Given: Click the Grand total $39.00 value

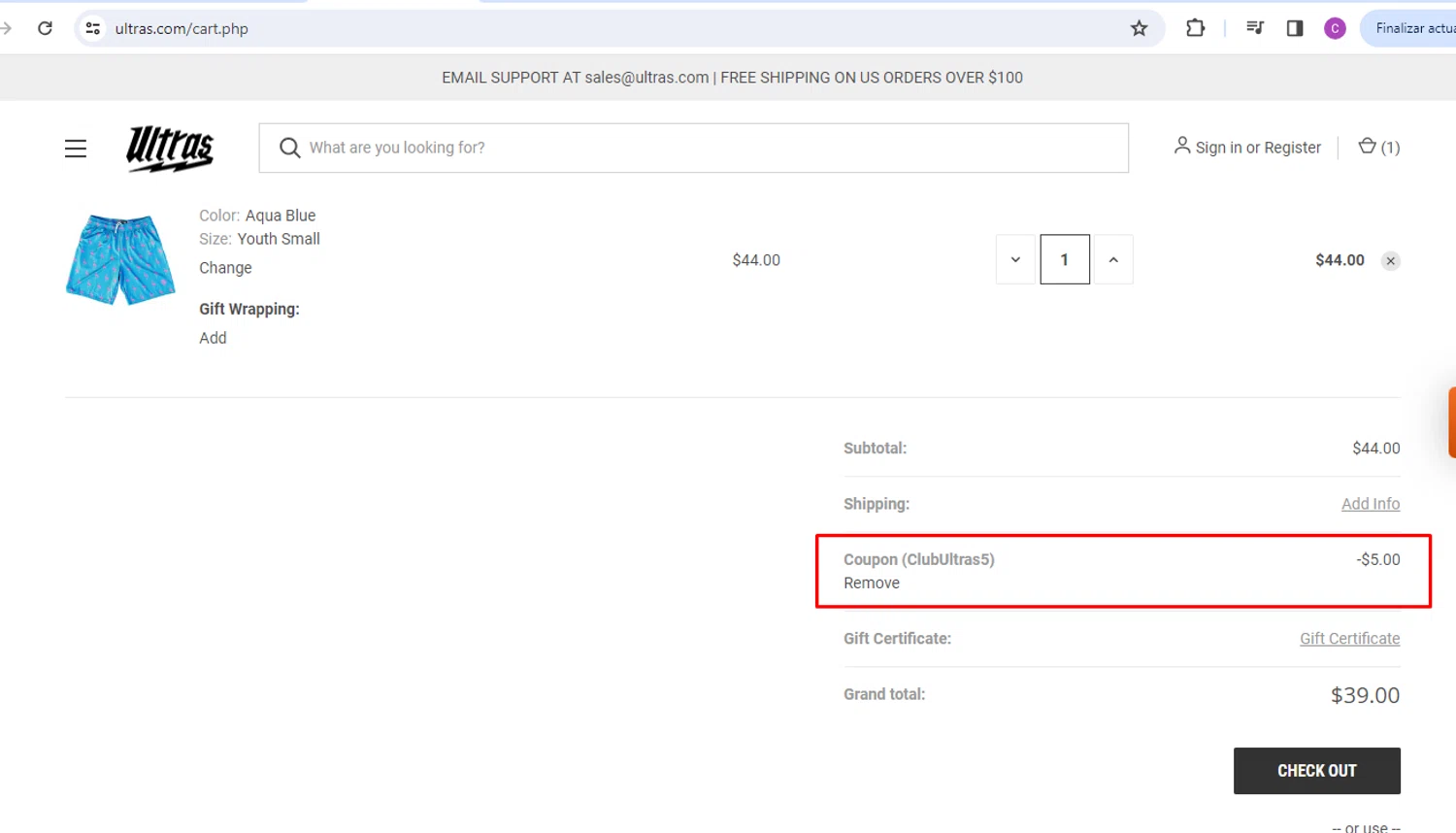Looking at the screenshot, I should pos(1365,695).
